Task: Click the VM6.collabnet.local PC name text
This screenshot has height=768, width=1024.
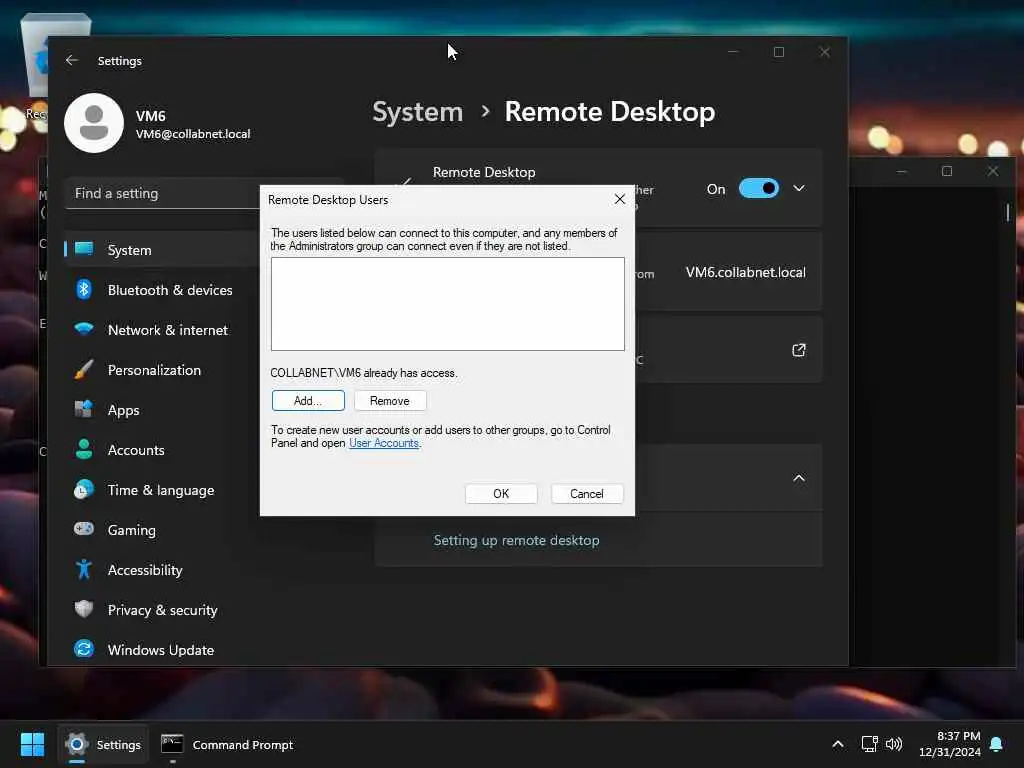Action: 745,272
